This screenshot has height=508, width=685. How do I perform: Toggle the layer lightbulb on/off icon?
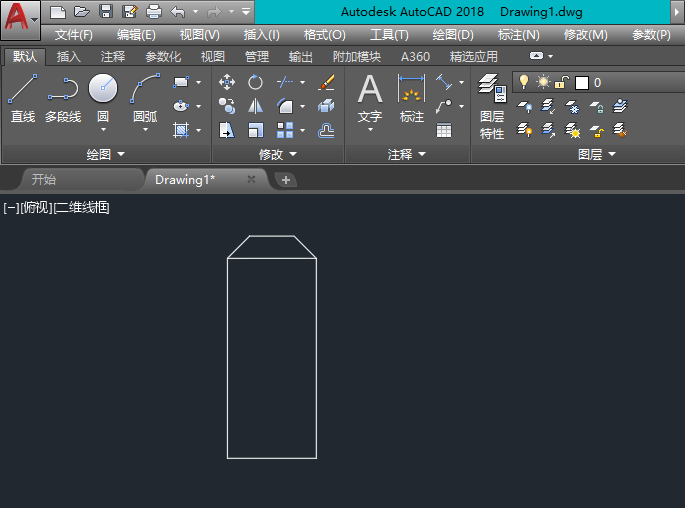(523, 82)
